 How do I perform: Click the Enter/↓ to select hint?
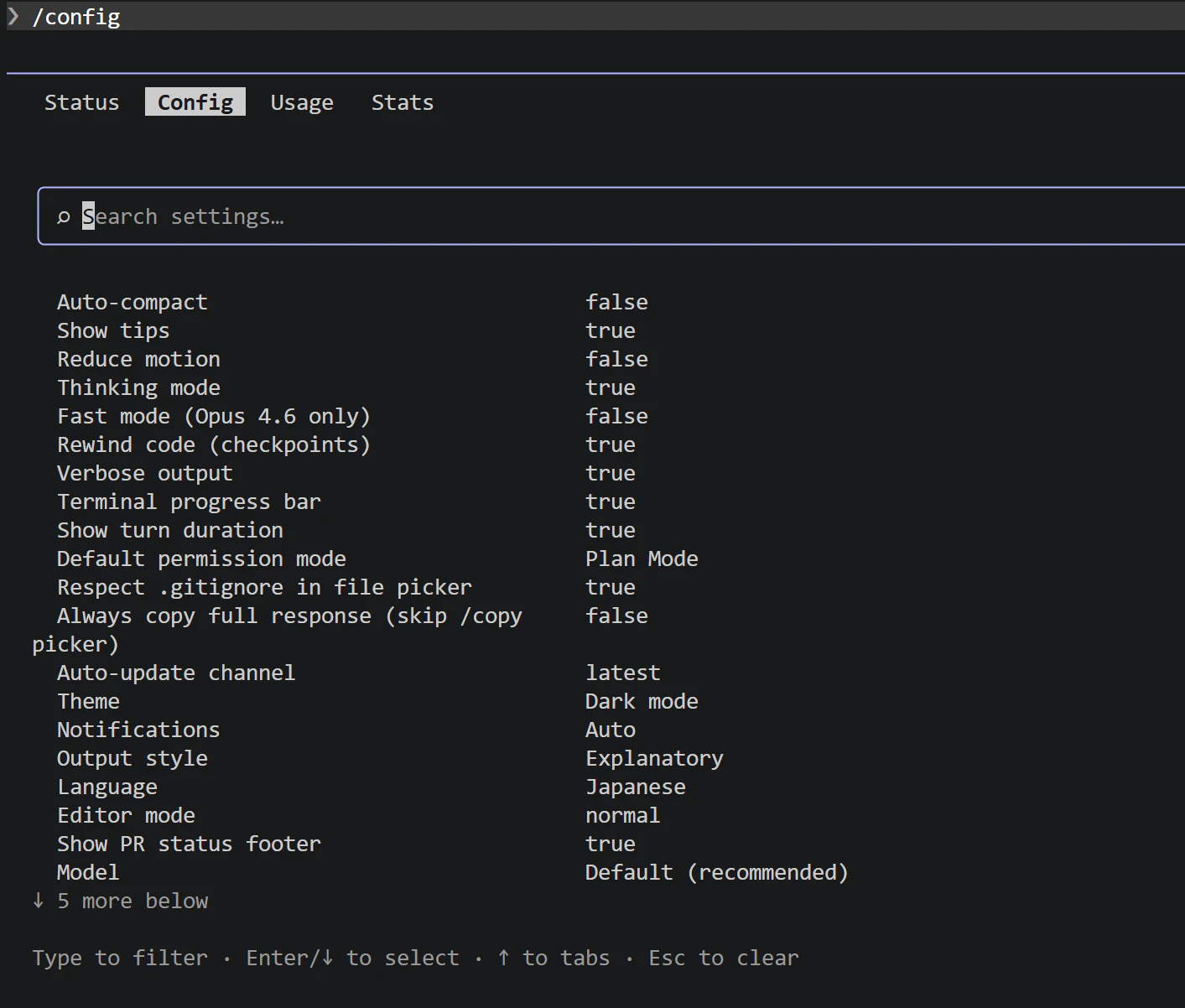pyautogui.click(x=352, y=958)
